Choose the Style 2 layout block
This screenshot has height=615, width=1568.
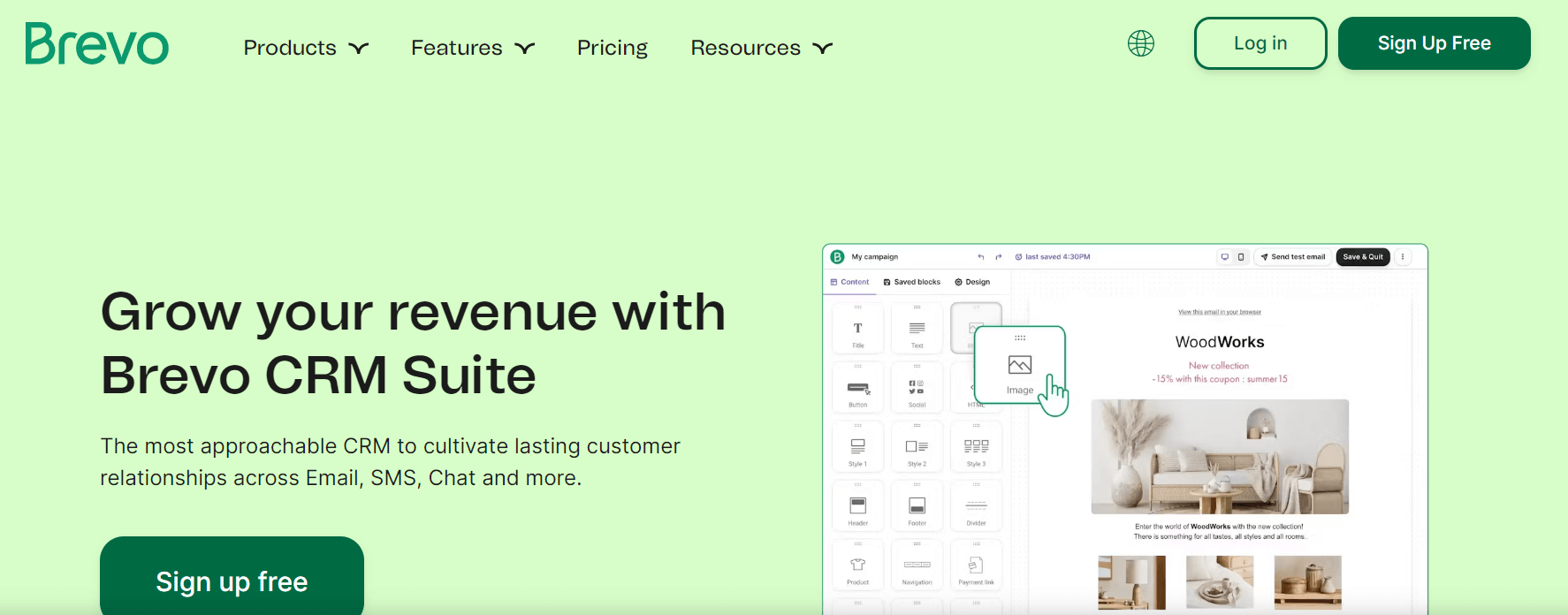tap(917, 447)
